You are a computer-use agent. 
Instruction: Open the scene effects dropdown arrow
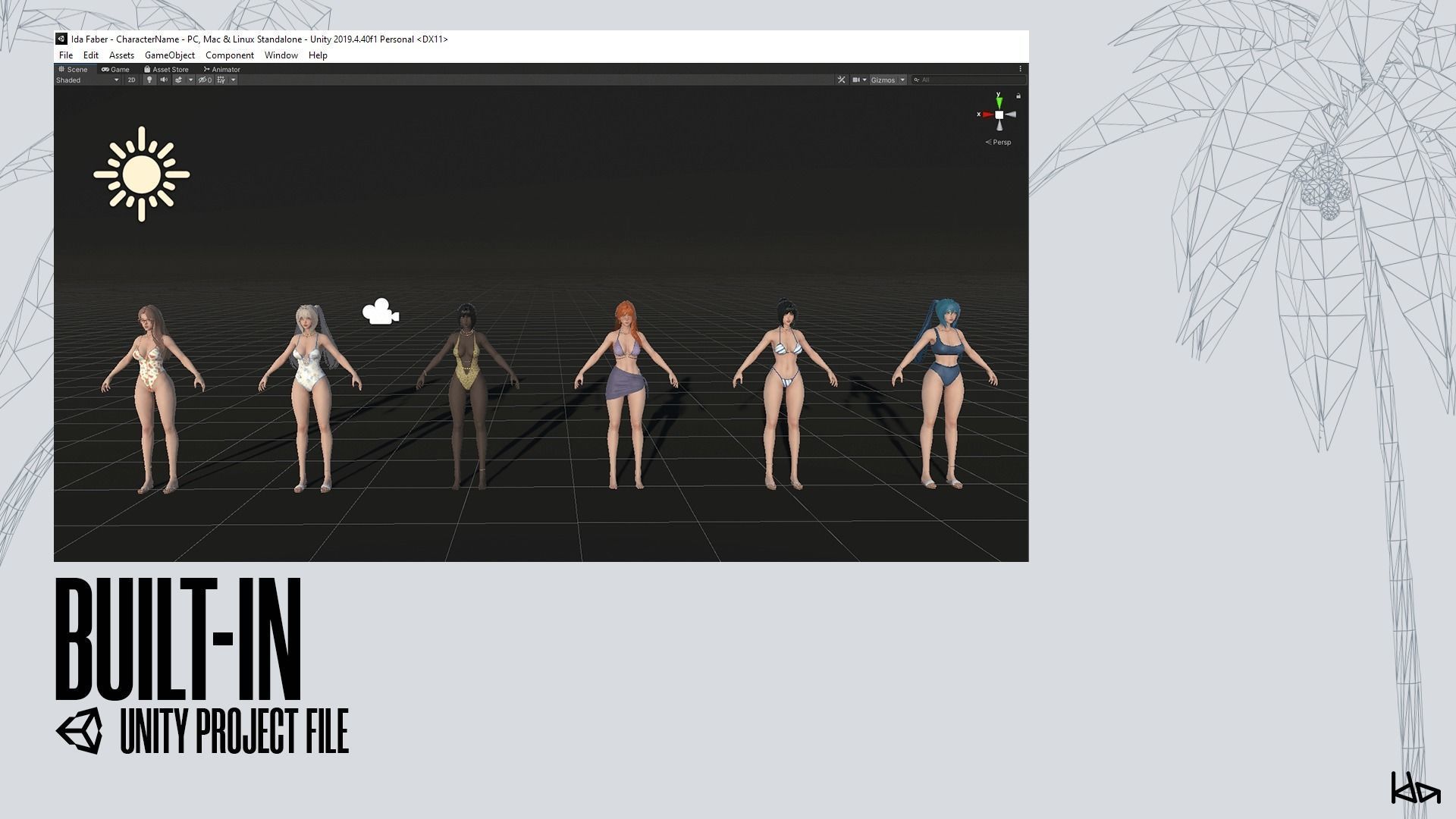point(190,80)
